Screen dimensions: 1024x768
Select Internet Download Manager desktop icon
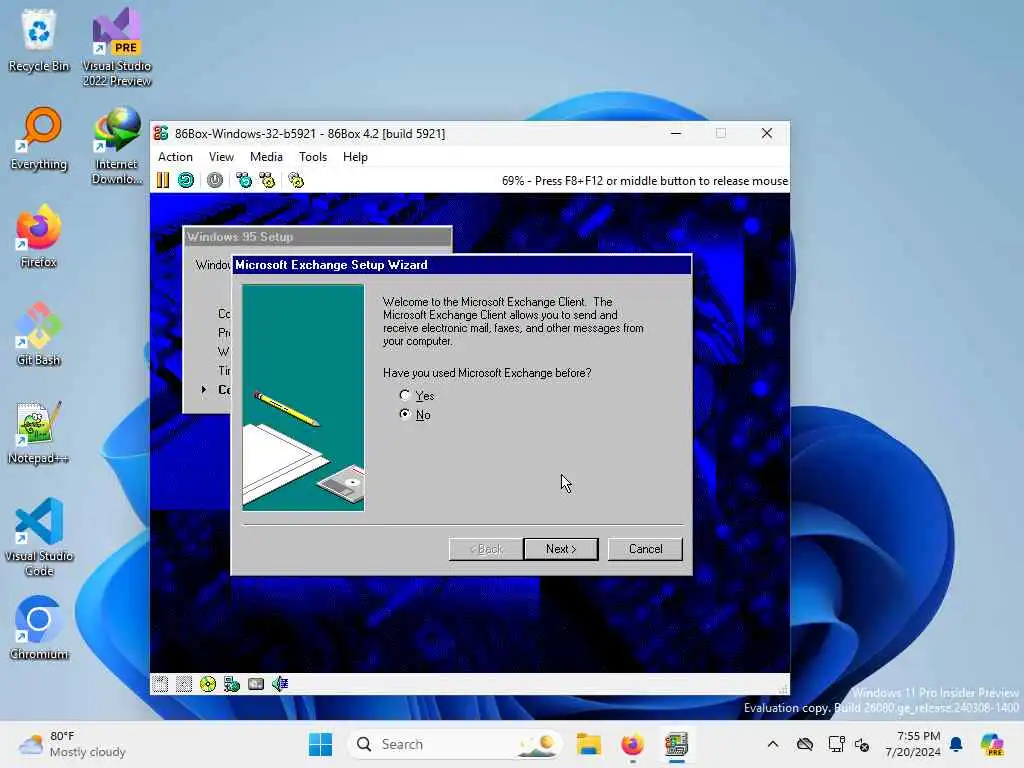(117, 146)
